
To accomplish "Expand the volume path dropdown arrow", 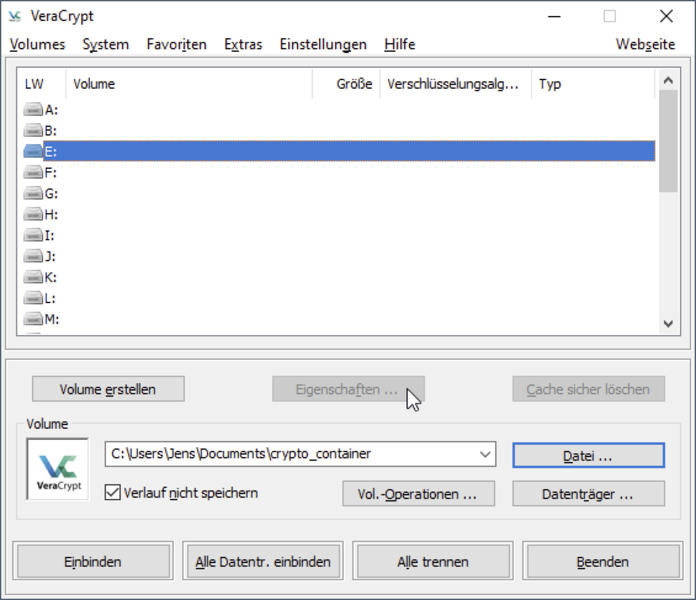I will pyautogui.click(x=485, y=454).
